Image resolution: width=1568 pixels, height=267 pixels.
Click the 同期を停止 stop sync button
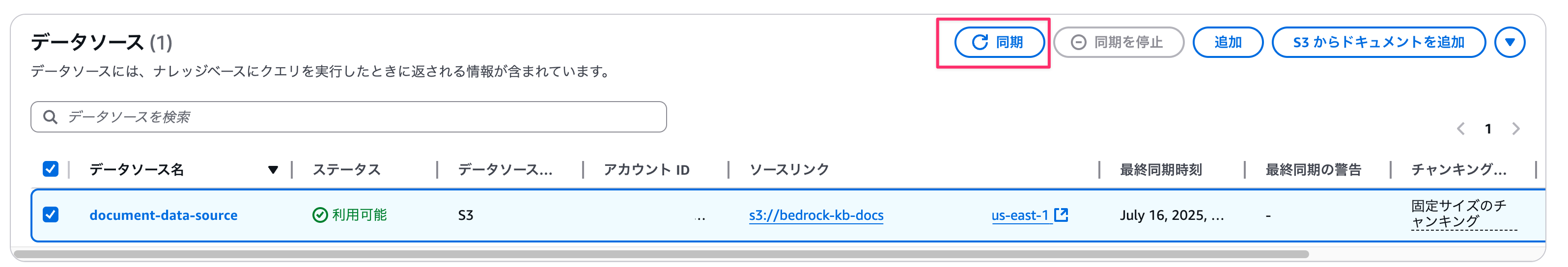1118,42
